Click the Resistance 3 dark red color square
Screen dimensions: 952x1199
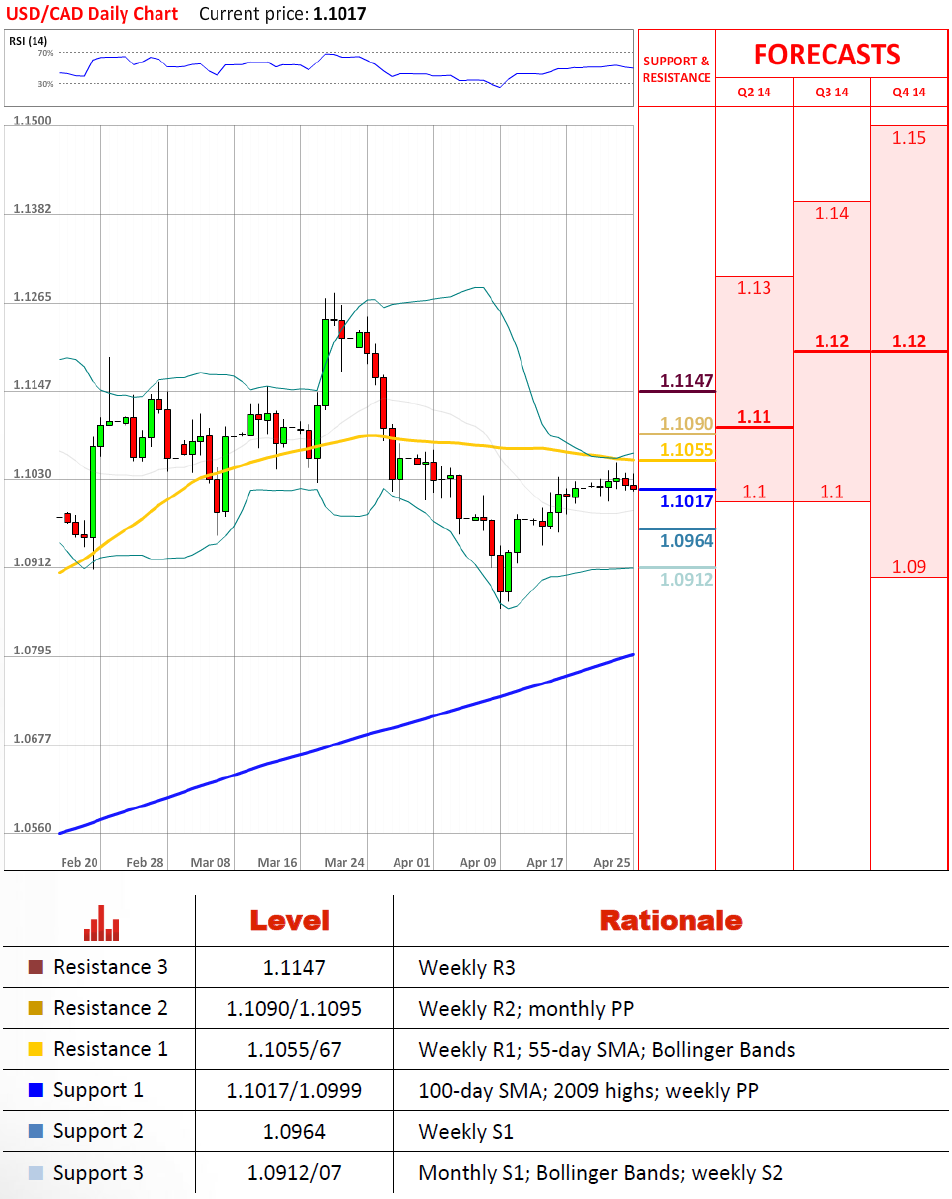pos(36,967)
